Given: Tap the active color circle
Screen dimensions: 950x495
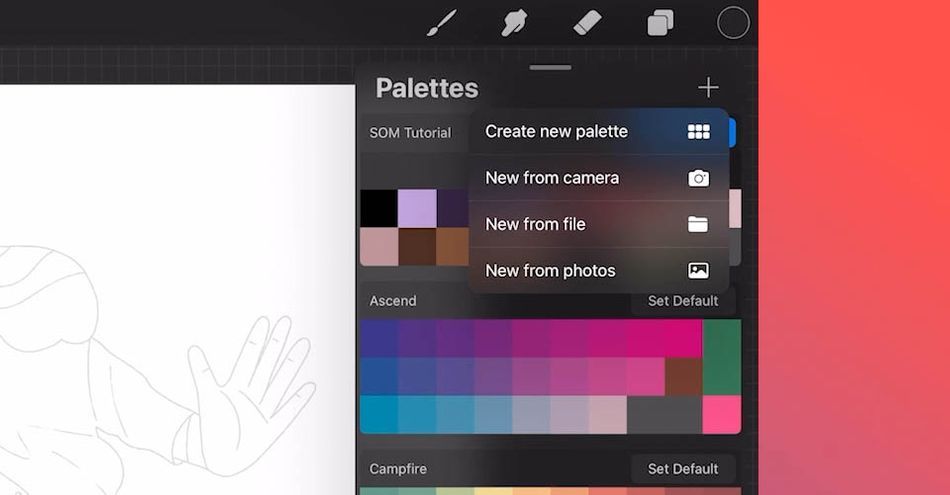Looking at the screenshot, I should (733, 23).
